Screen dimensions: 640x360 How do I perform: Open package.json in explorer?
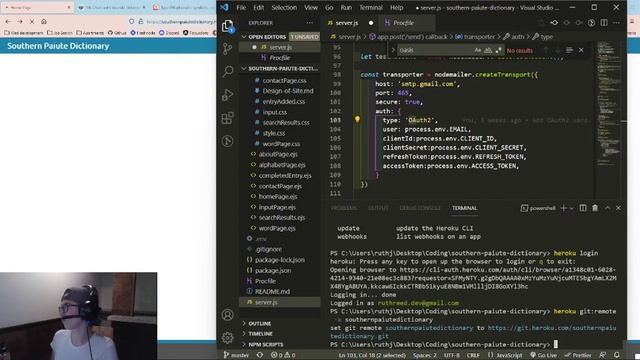click(x=273, y=270)
